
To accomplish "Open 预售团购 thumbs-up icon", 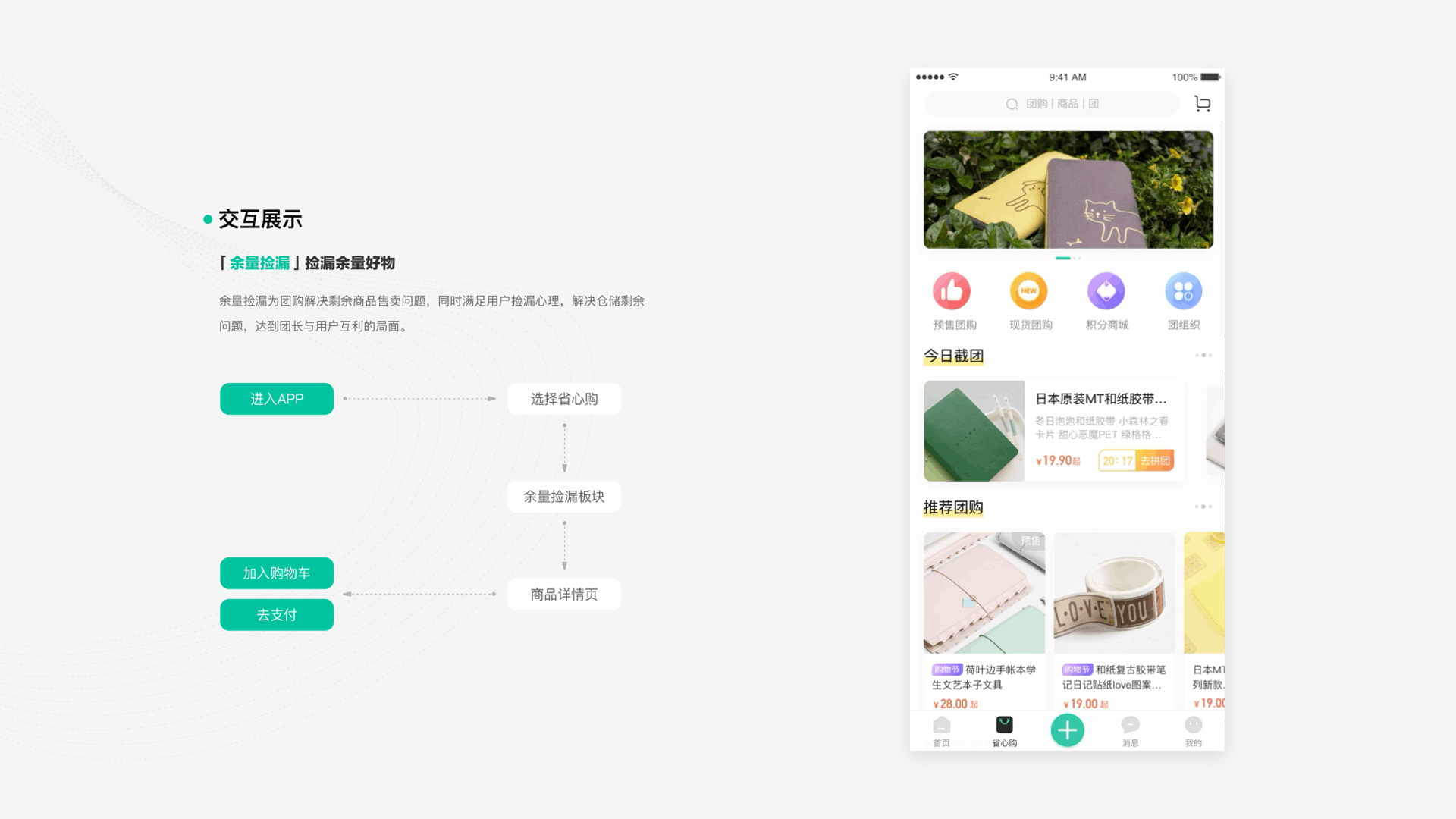I will point(952,291).
